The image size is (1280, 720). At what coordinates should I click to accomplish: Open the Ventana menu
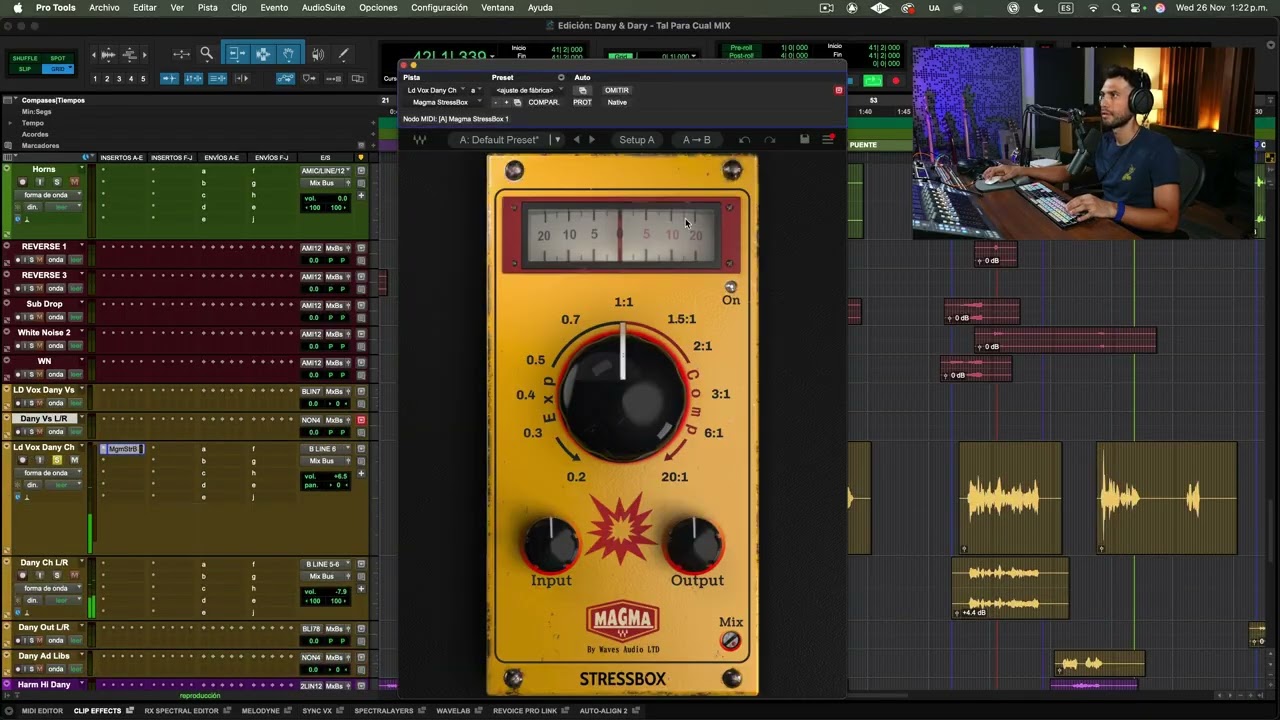(x=497, y=8)
